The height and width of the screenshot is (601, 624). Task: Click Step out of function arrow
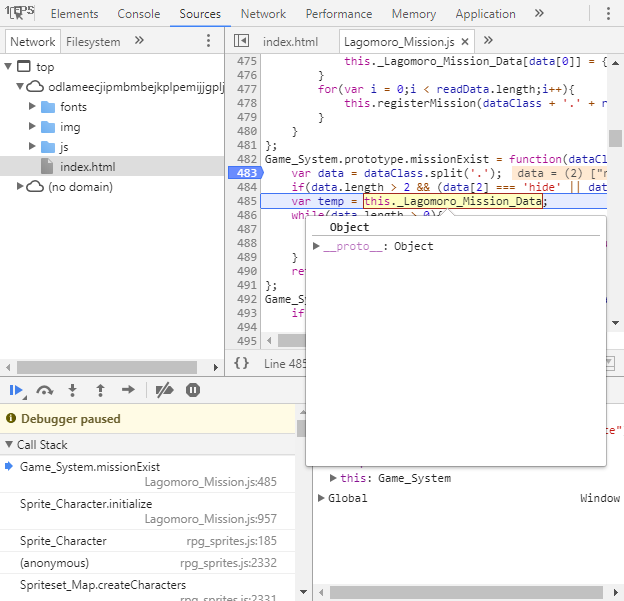coord(100,390)
